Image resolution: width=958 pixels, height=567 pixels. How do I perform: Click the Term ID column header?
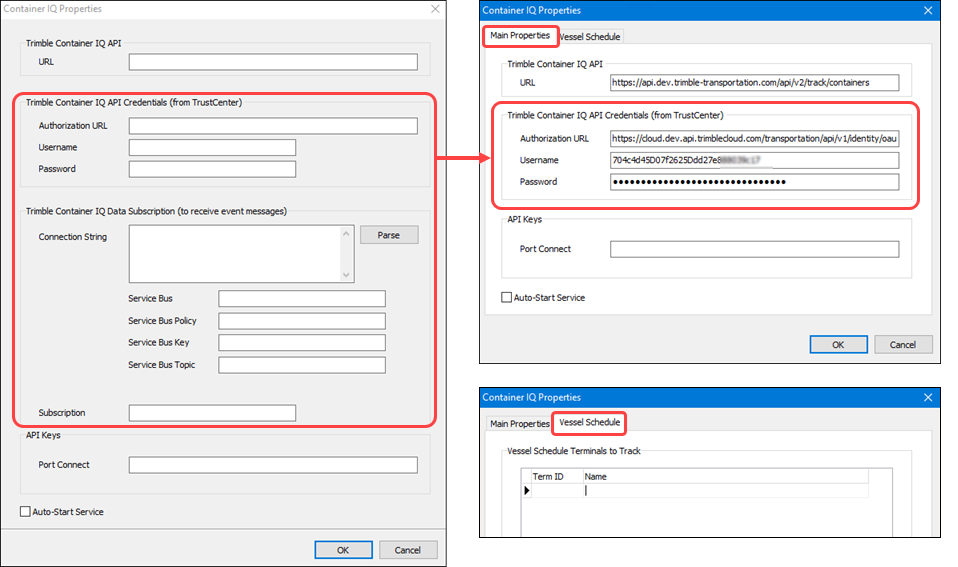[557, 477]
